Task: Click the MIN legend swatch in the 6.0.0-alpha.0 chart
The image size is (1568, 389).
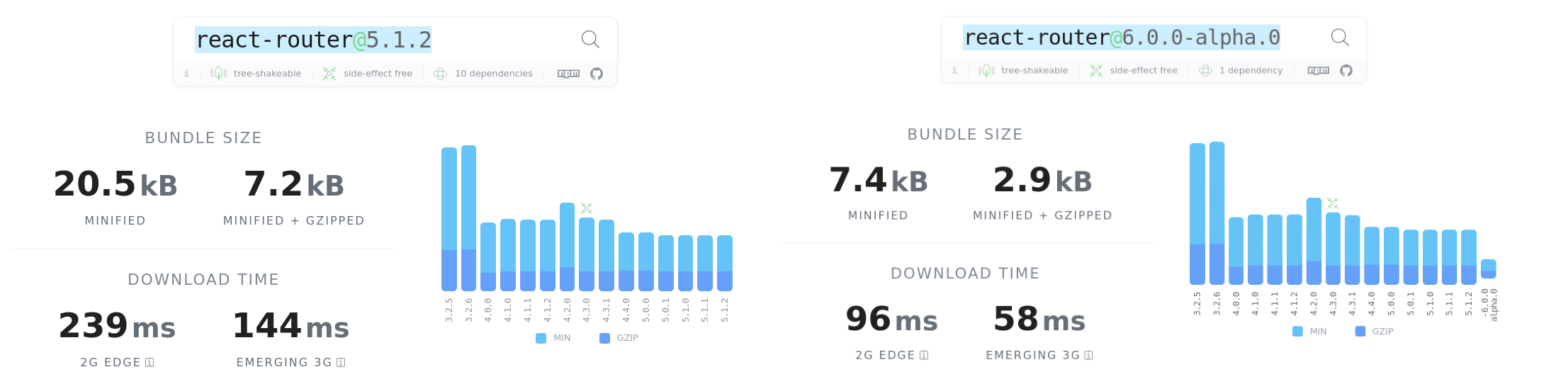Action: click(1297, 331)
